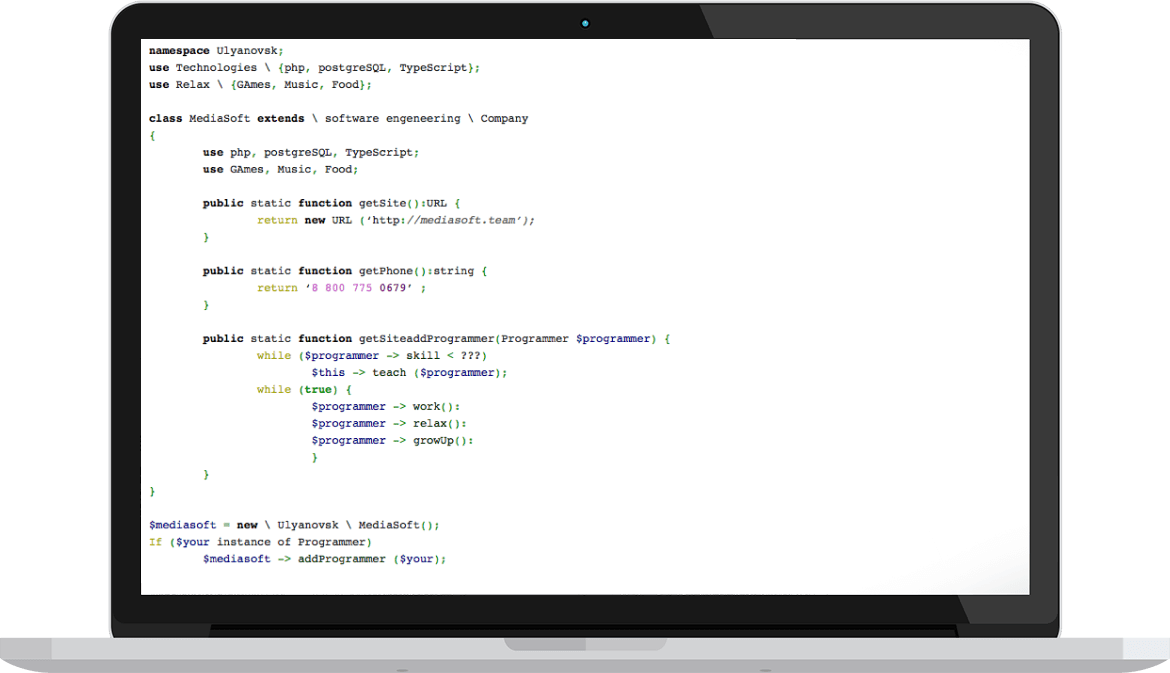Click '$mediasoft = new \ Ulyanovsk \ MediaSoft();' line
The width and height of the screenshot is (1170, 673).
(294, 525)
